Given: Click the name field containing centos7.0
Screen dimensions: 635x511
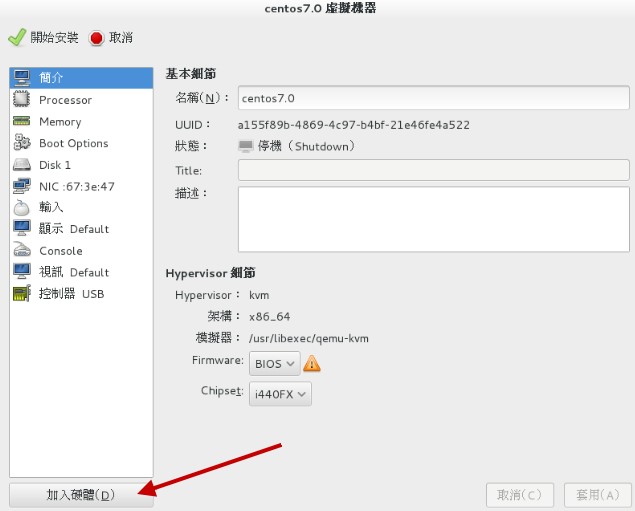Looking at the screenshot, I should click(x=433, y=98).
